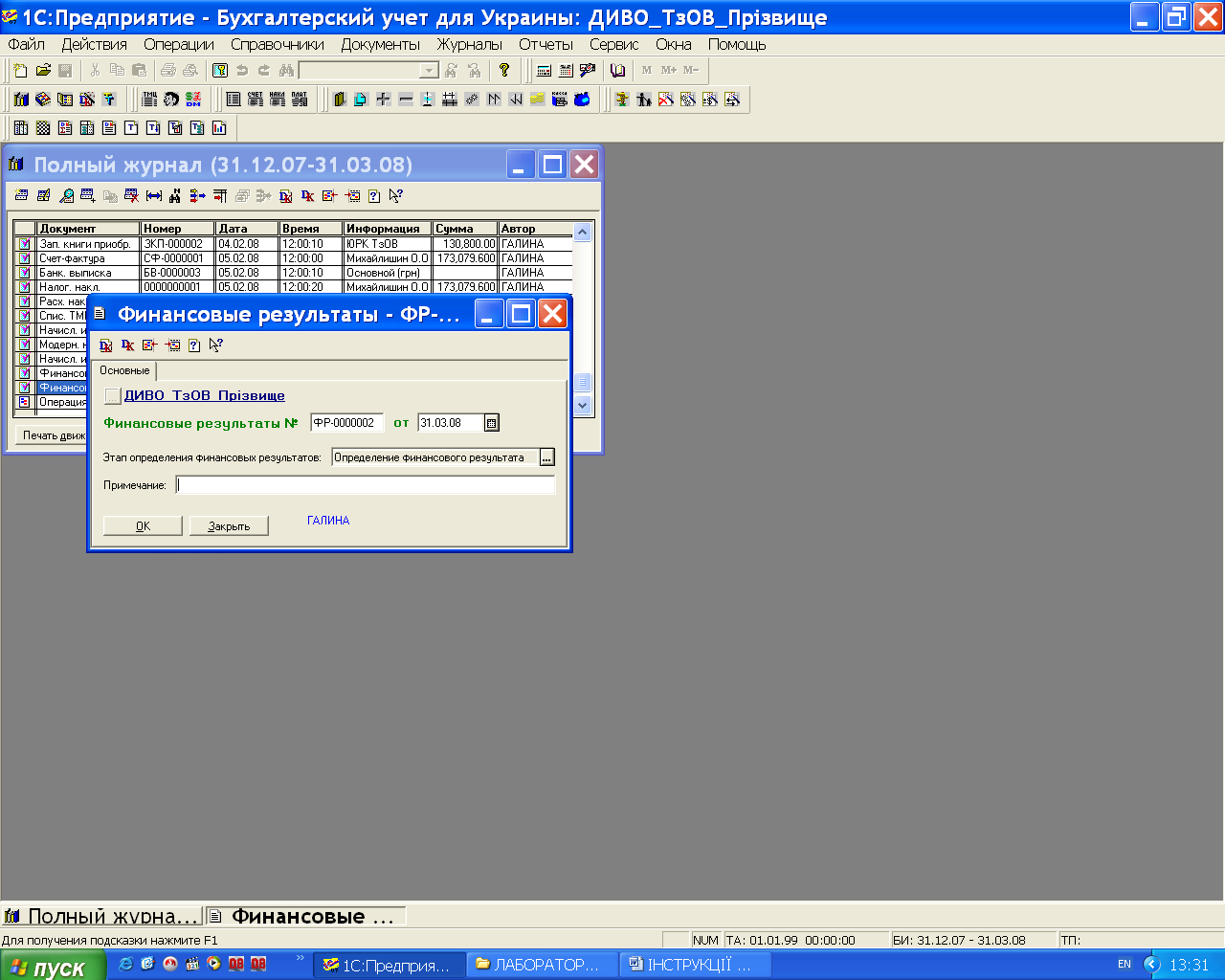Click the НАКЛ document icon
The image size is (1225, 980).
click(278, 99)
